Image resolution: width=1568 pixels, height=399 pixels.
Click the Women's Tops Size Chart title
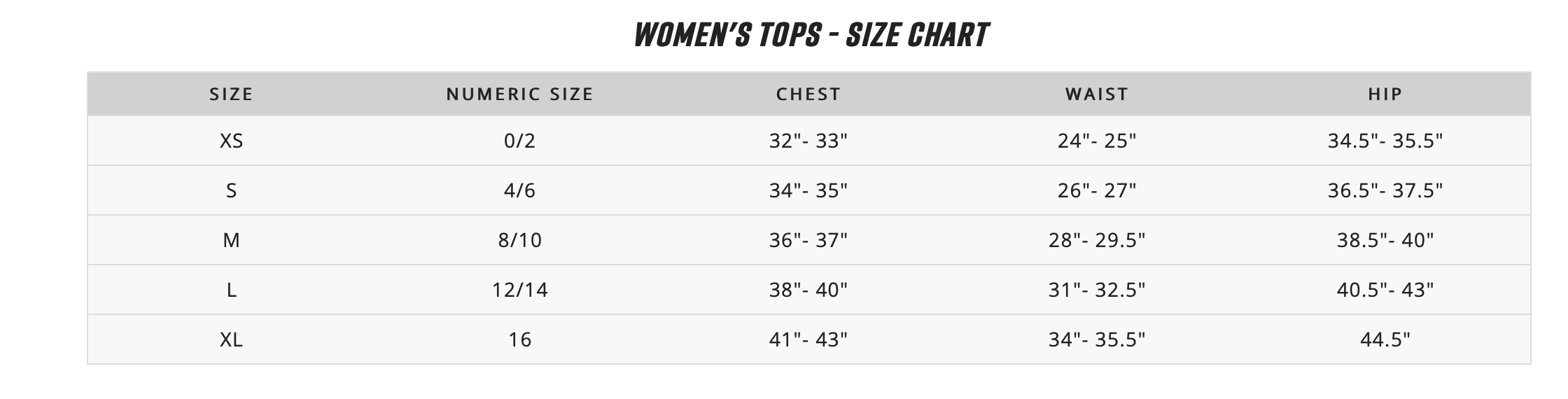[x=811, y=35]
